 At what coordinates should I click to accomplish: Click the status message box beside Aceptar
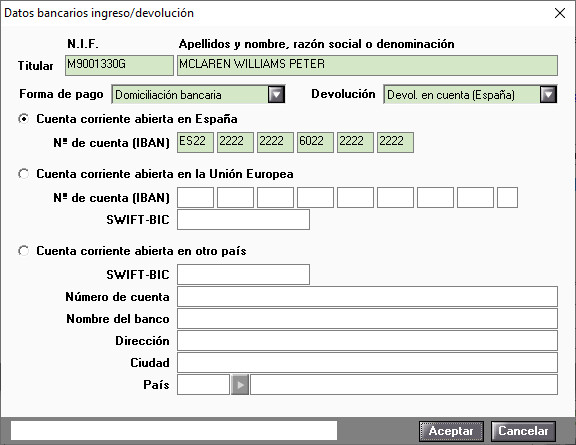174,431
